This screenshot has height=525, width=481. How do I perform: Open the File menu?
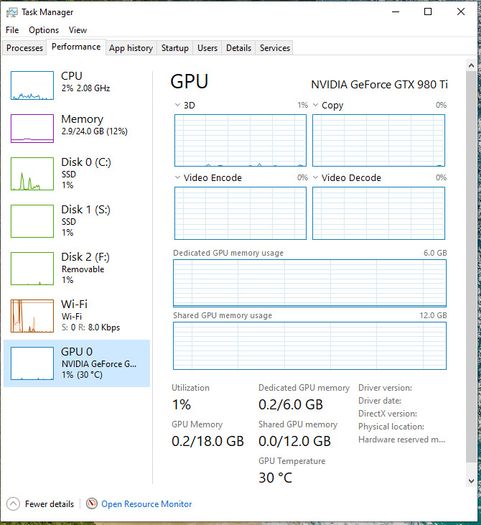tap(12, 30)
